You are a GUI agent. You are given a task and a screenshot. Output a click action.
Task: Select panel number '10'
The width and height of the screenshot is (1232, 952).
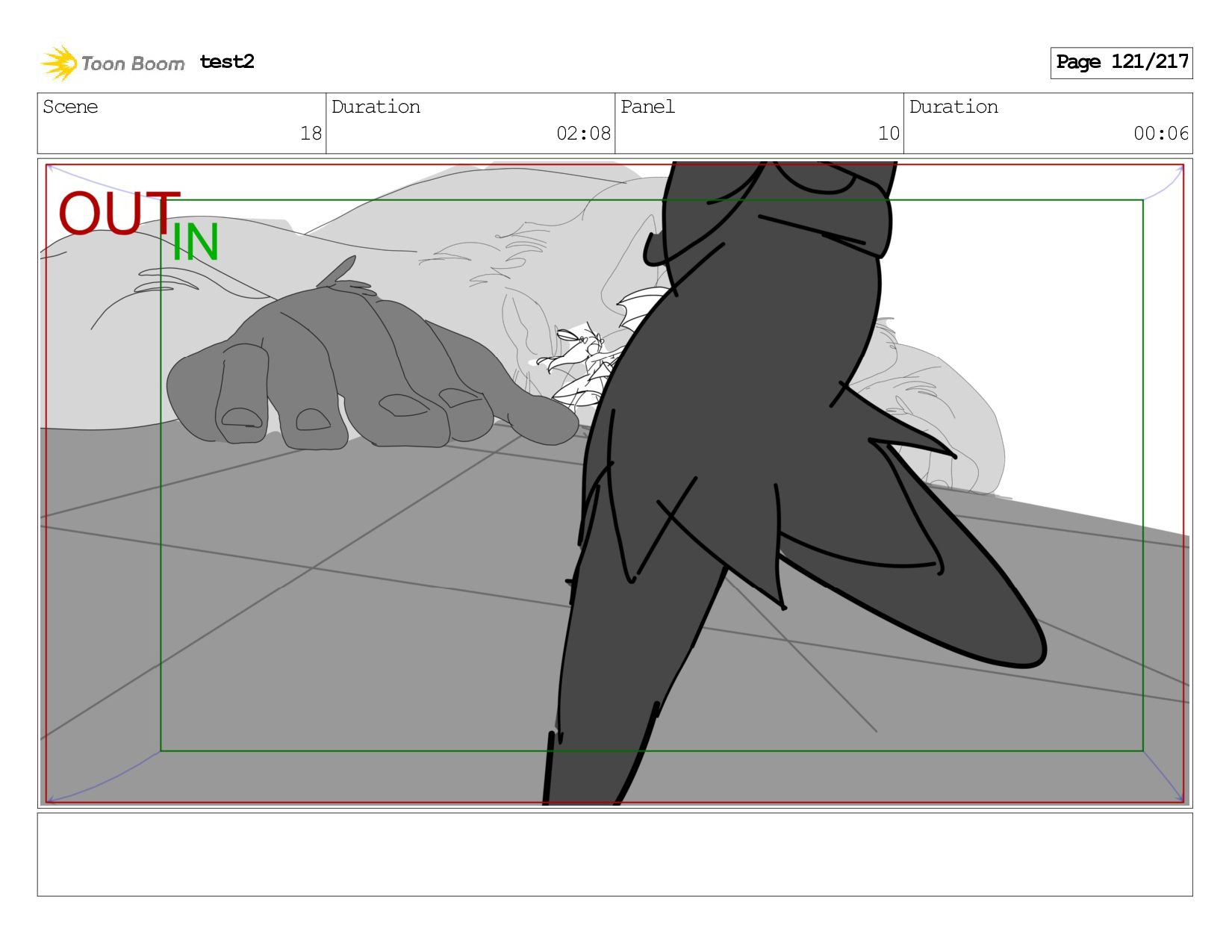pos(889,134)
